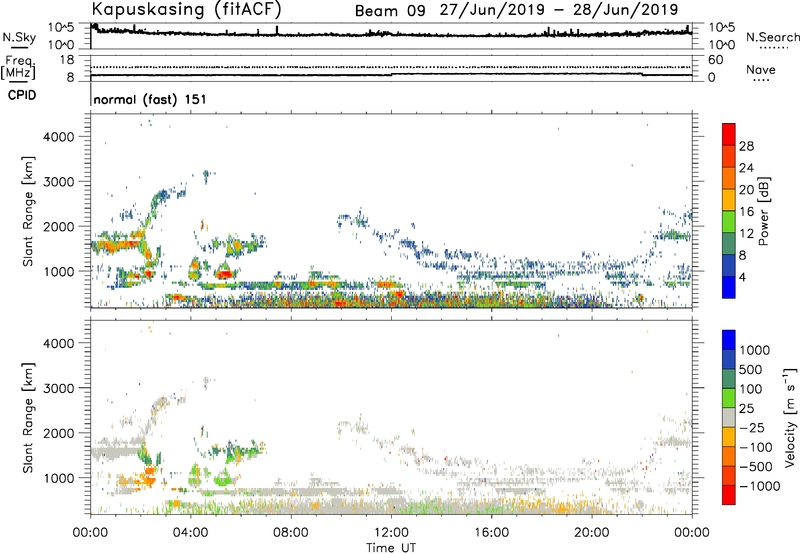Click the 'Kapuskasing (fitACF)' title text
The image size is (800, 554).
click(186, 9)
